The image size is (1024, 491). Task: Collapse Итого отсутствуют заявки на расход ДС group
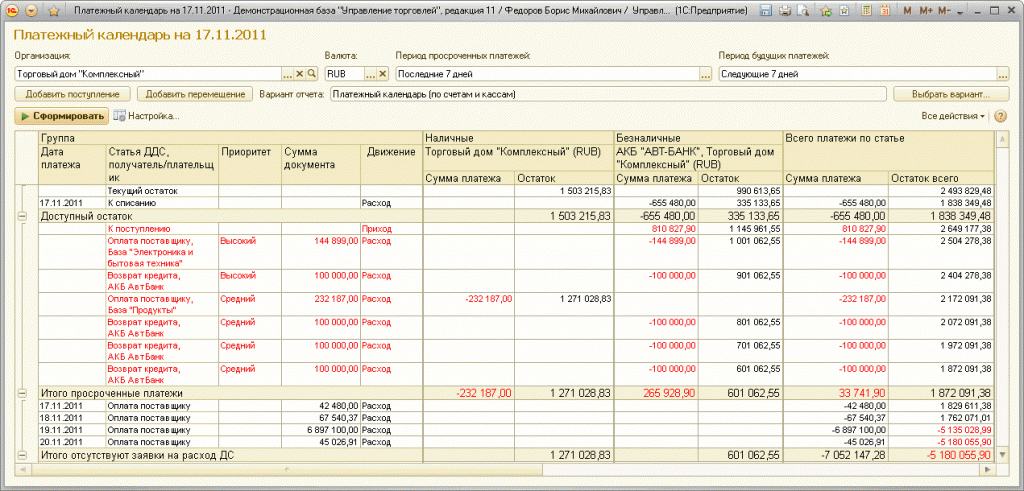(x=23, y=455)
